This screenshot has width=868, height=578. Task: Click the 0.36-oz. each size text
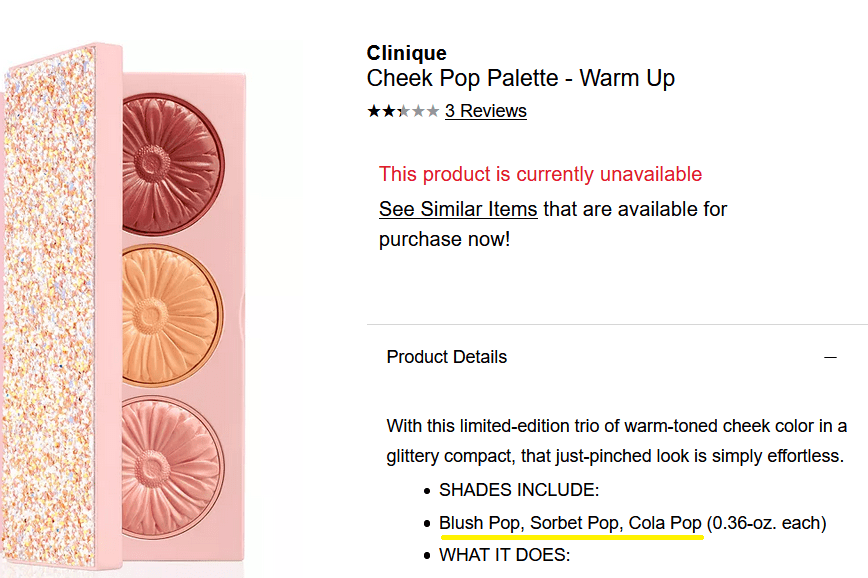click(x=767, y=523)
